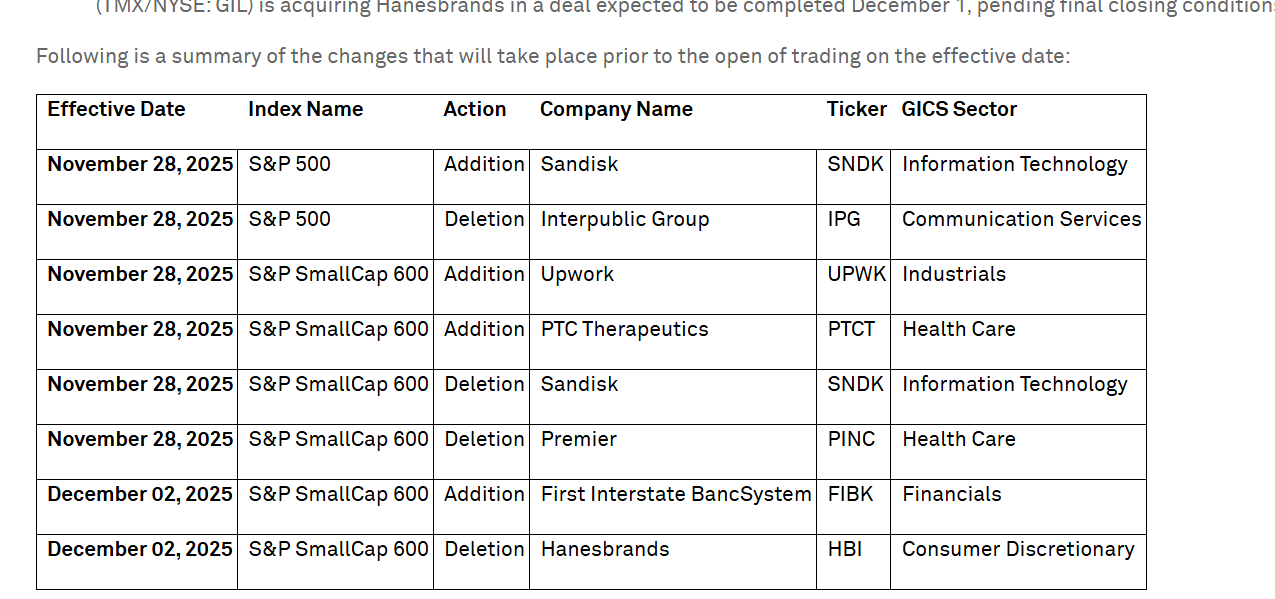Click the PINC ticker symbol

pos(851,440)
